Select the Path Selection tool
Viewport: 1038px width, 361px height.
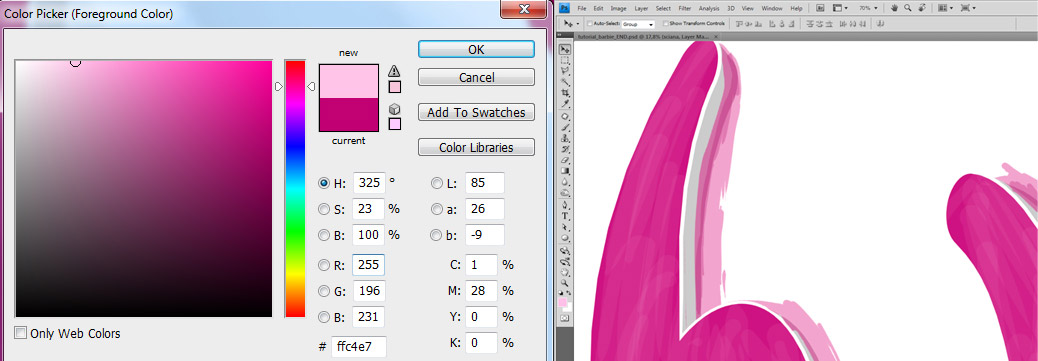pos(565,227)
